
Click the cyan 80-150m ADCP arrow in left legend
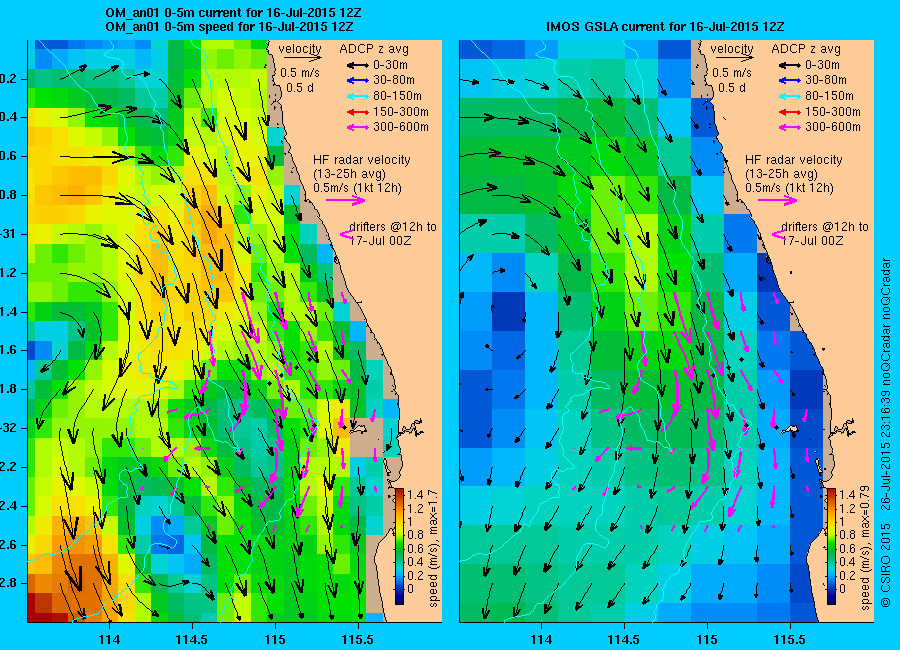click(x=357, y=96)
